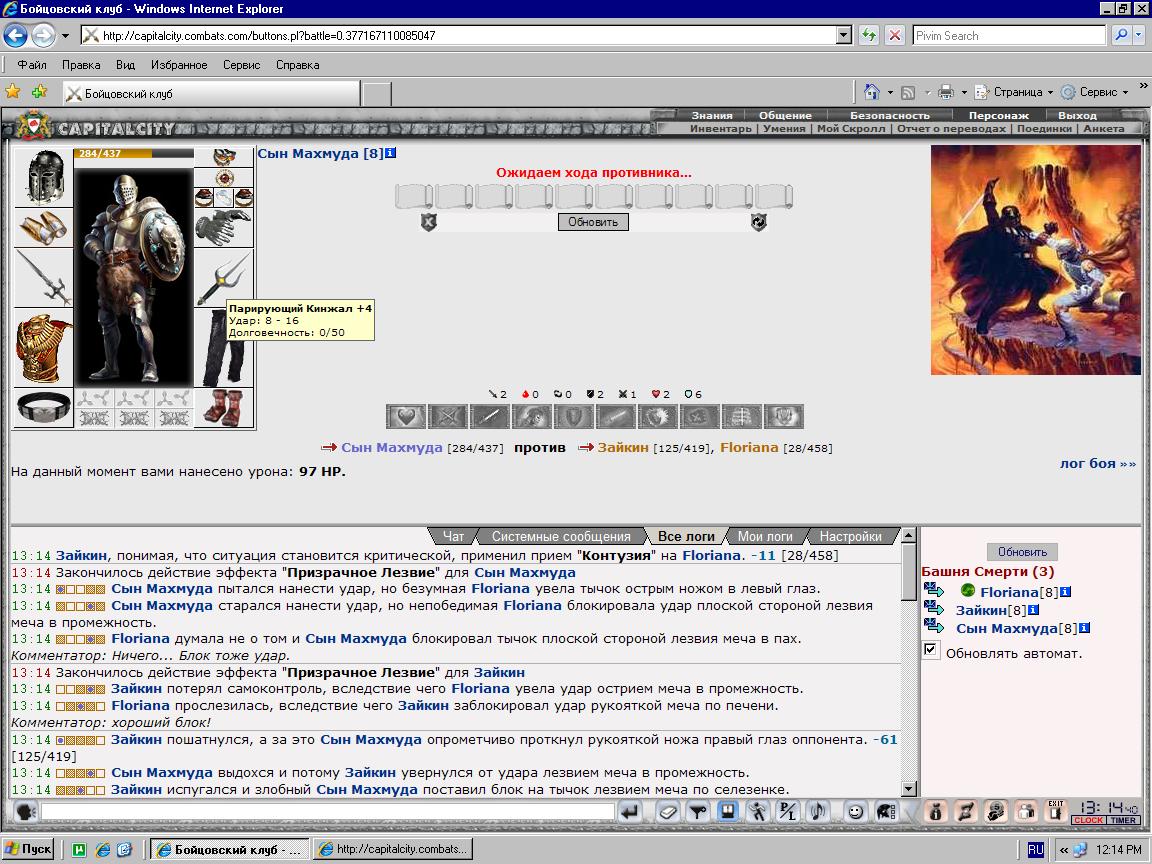
Task: Click the 284/437 health bar
Action: 134,154
